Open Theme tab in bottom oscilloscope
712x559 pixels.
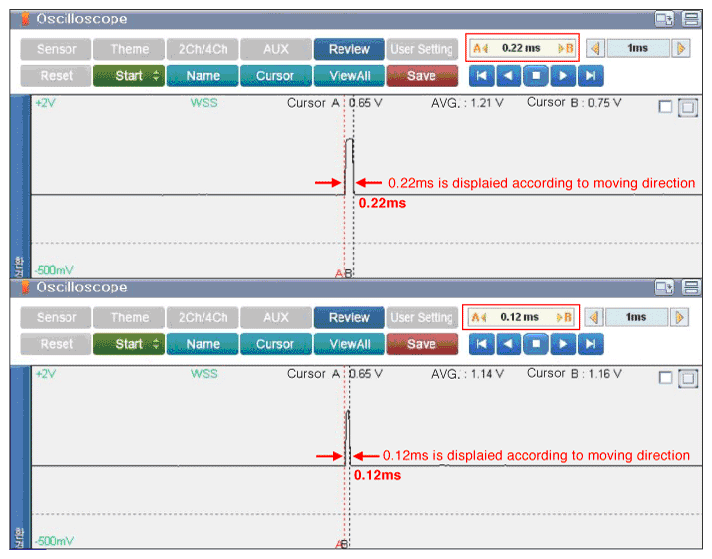(x=129, y=317)
